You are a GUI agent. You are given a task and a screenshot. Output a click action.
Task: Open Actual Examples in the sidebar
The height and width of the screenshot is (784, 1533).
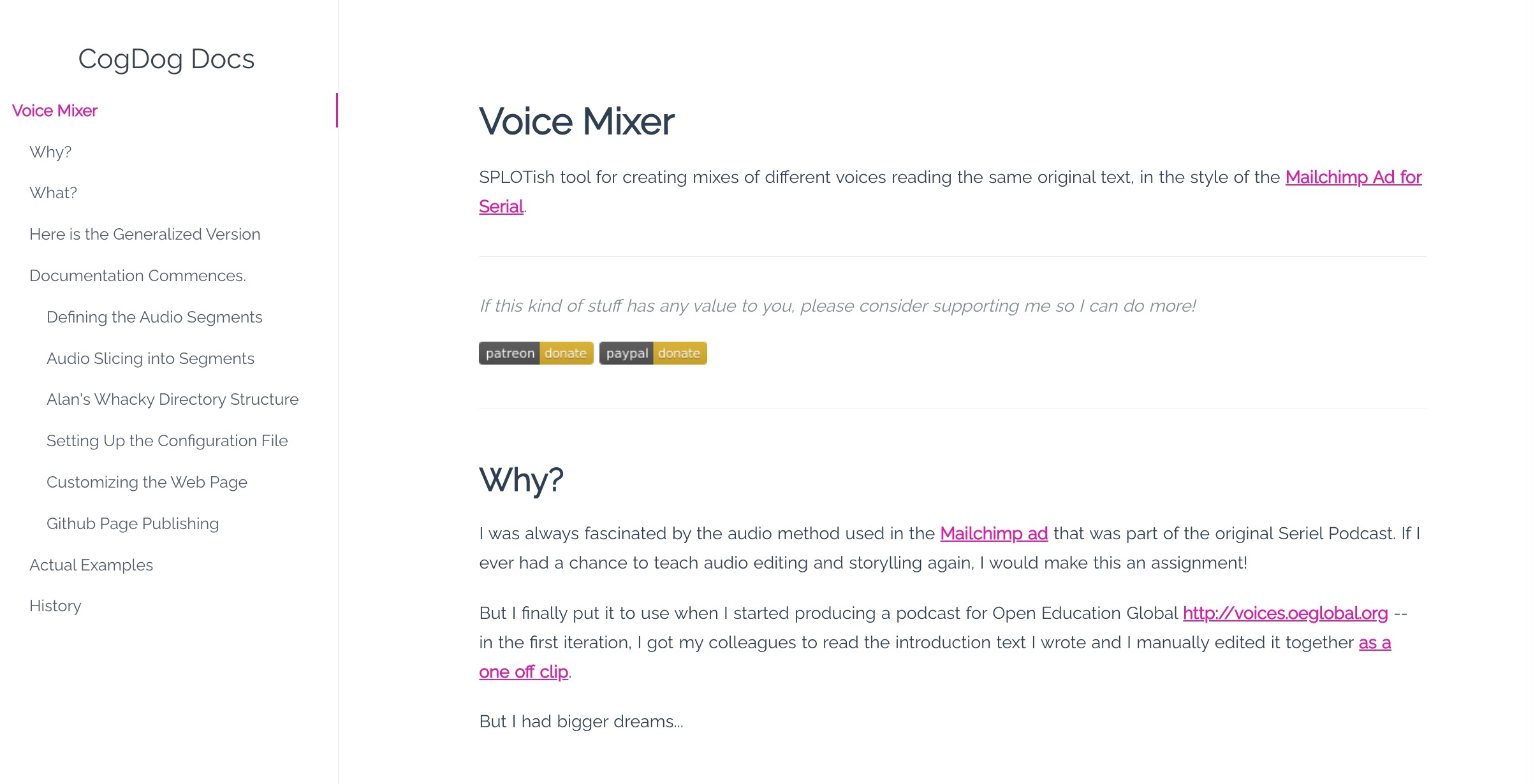(x=91, y=565)
